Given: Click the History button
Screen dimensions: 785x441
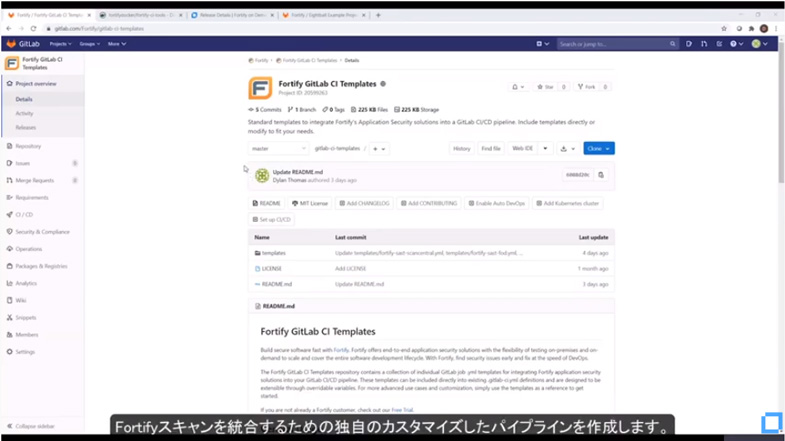Looking at the screenshot, I should 462,149.
